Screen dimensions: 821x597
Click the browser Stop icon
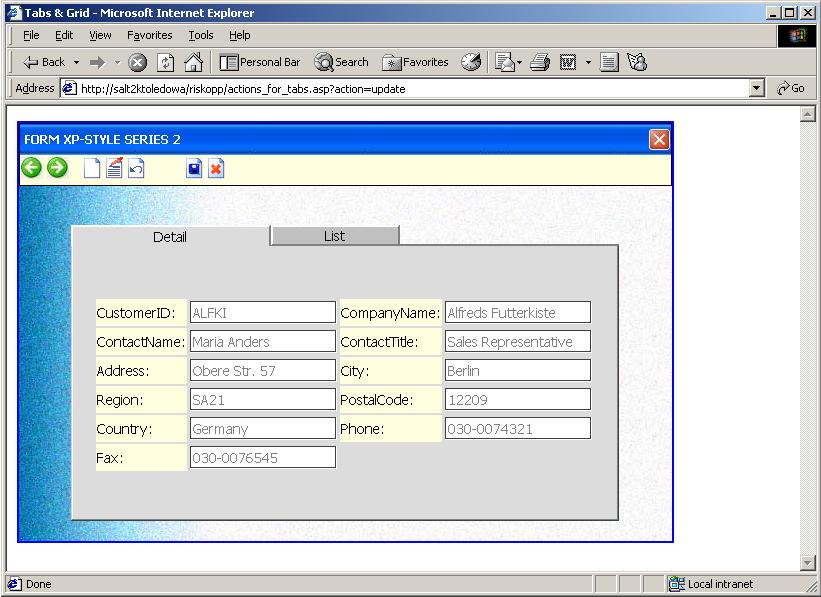pos(138,62)
